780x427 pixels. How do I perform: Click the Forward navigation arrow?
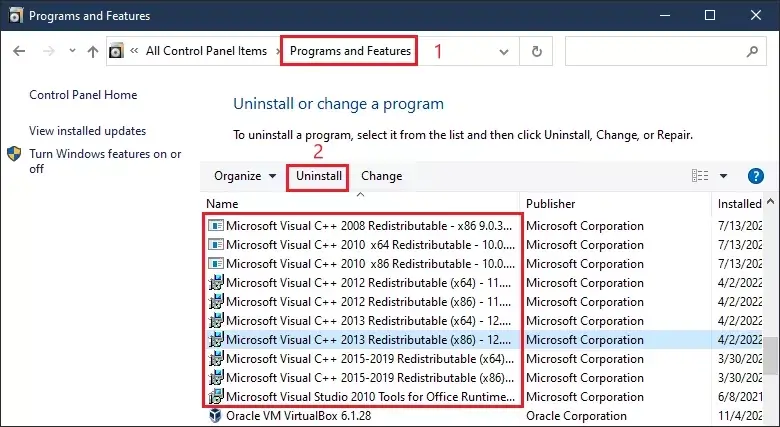coord(49,51)
